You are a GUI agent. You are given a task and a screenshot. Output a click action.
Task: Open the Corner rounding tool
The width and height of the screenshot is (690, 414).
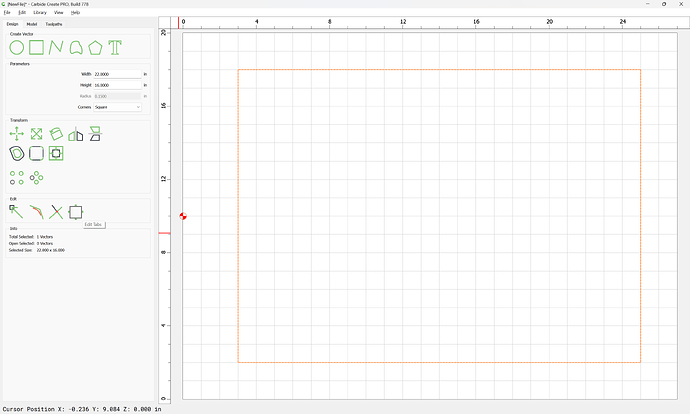pos(37,154)
